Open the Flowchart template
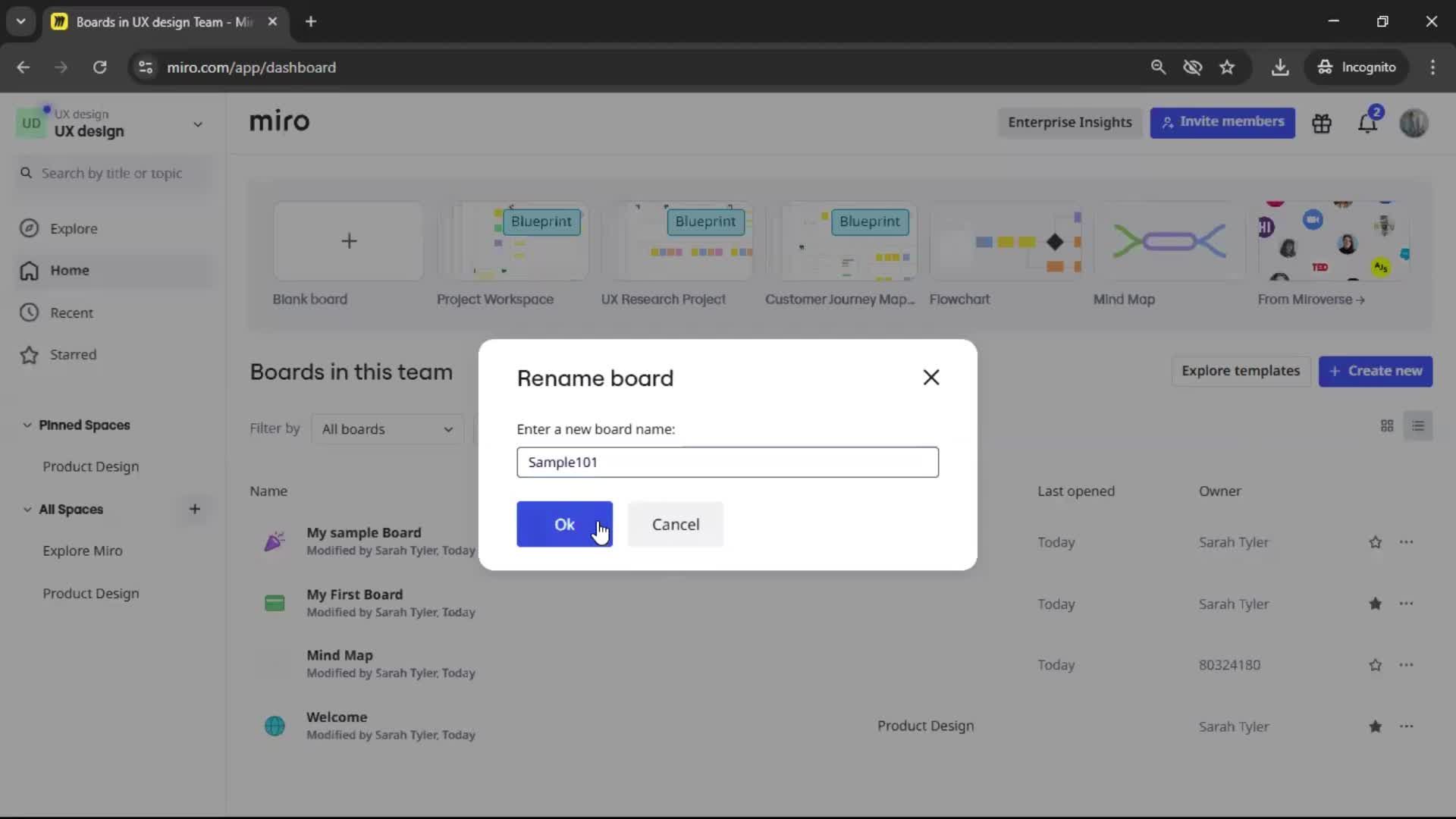Viewport: 1456px width, 819px height. click(1006, 241)
